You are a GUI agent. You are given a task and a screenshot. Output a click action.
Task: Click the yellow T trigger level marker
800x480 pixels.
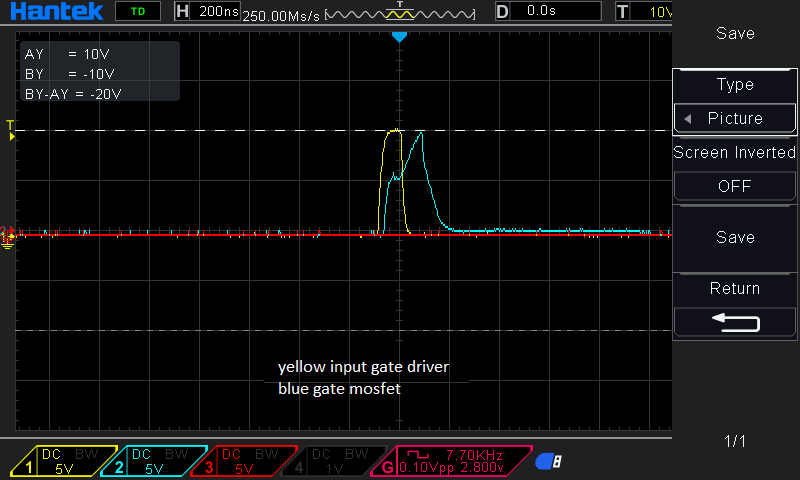point(10,130)
